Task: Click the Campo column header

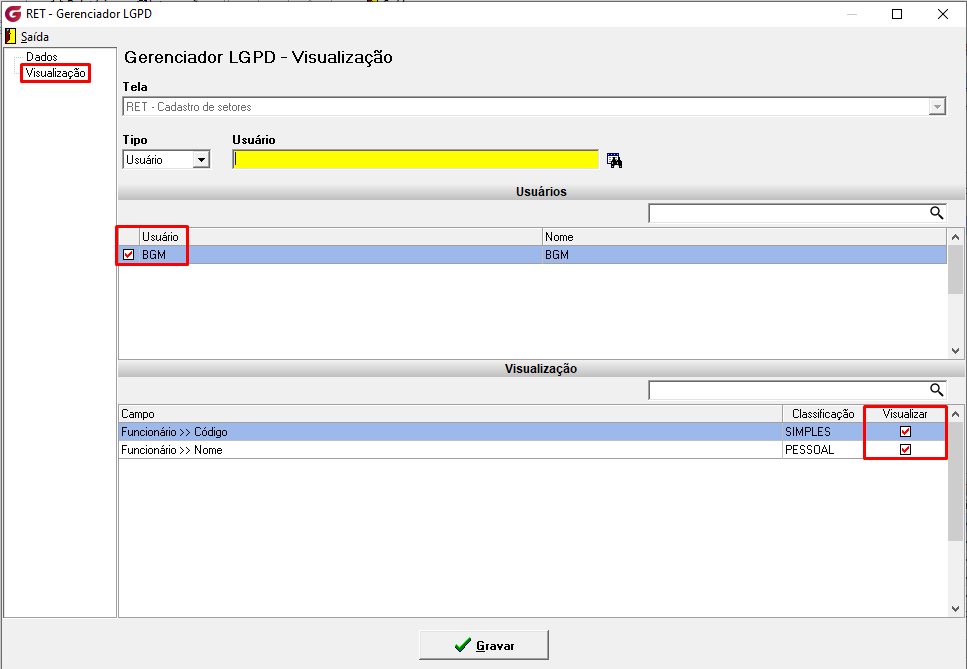Action: click(450, 414)
